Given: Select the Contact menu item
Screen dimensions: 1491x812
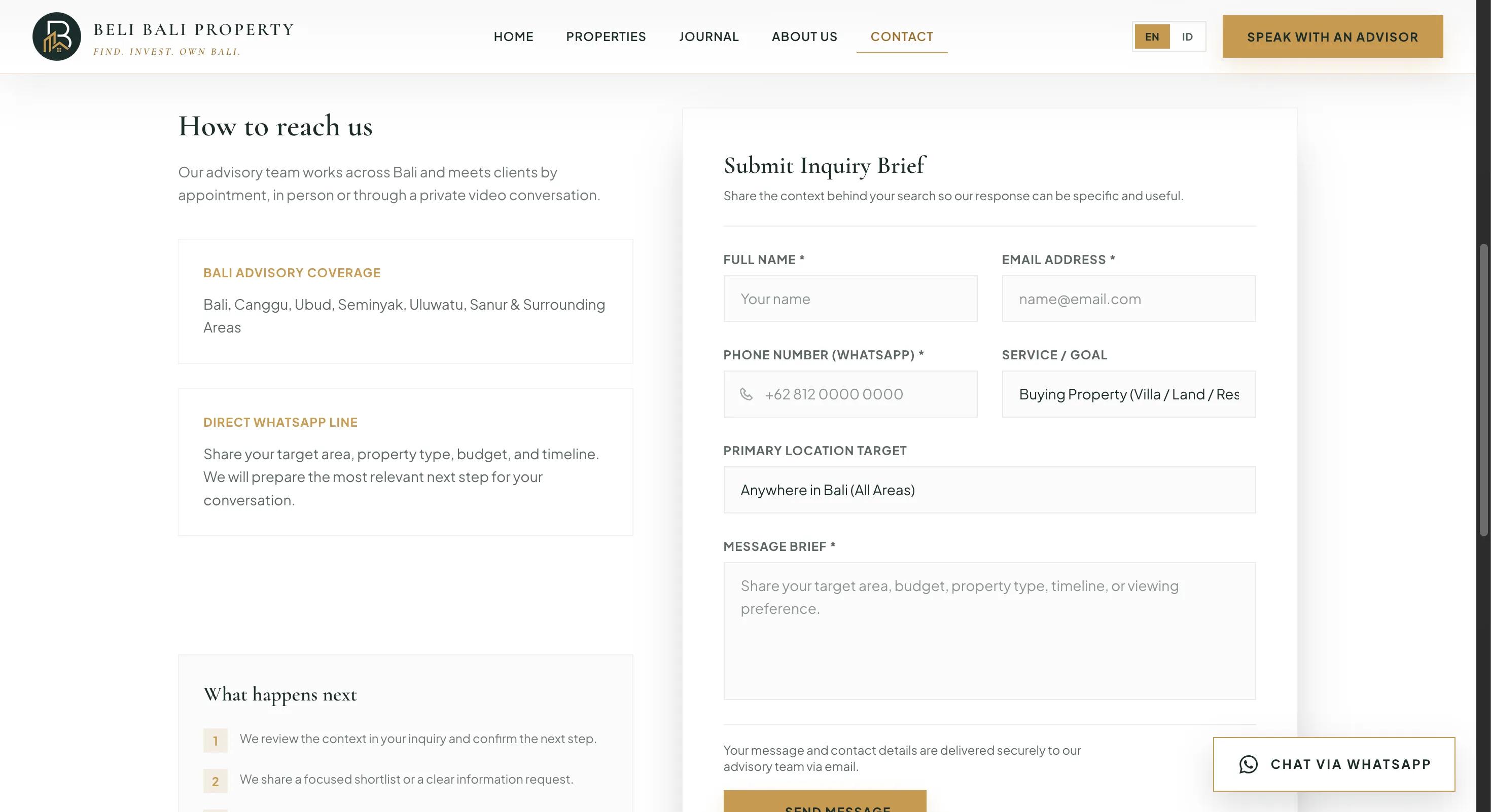Looking at the screenshot, I should pyautogui.click(x=902, y=36).
